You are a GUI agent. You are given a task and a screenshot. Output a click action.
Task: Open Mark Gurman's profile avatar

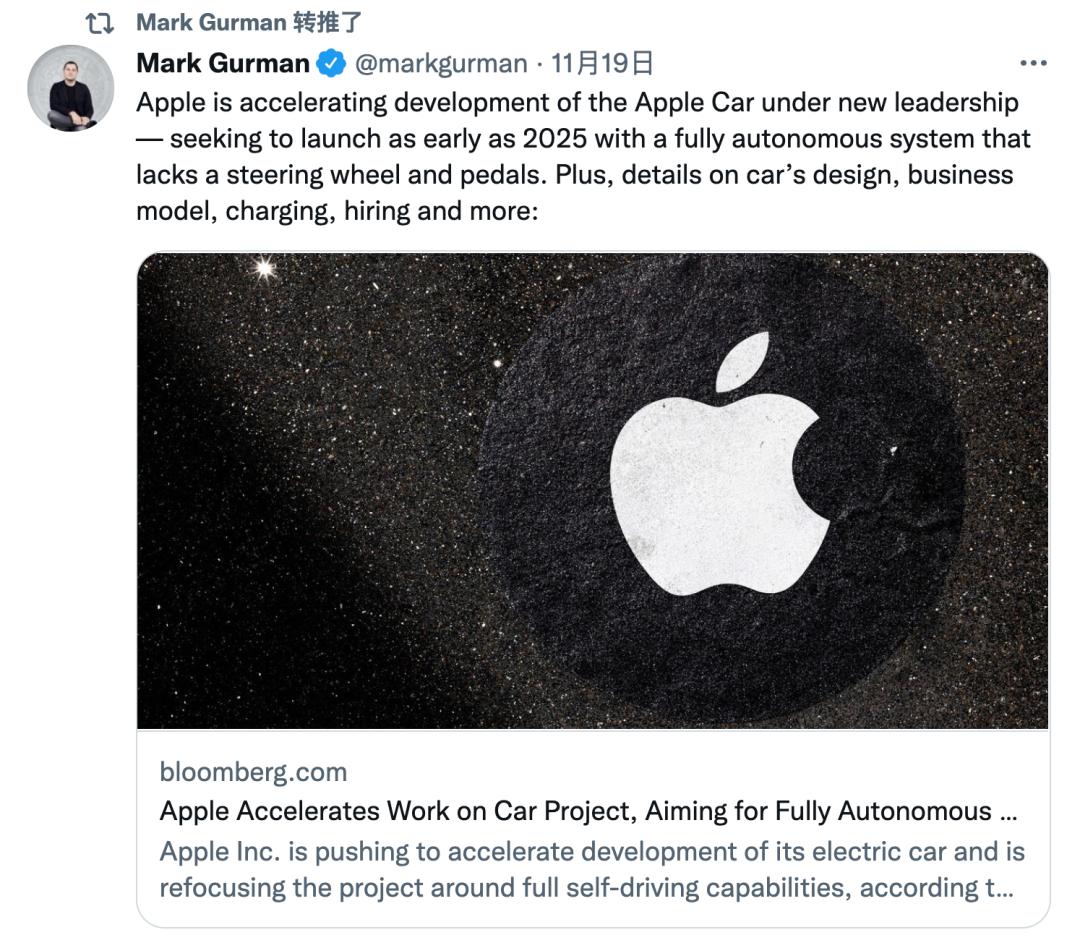[70, 88]
